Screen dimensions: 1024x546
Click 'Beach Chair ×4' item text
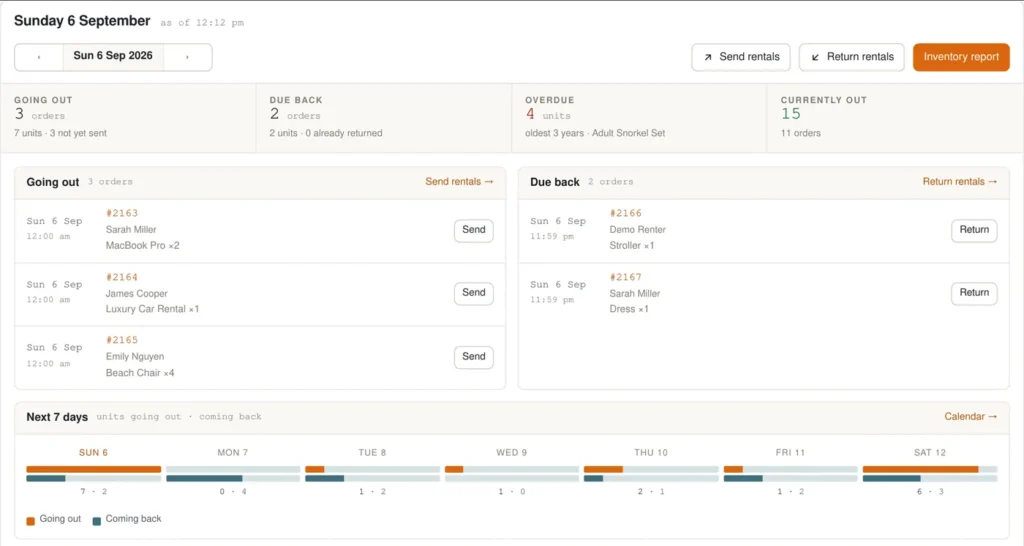click(140, 373)
